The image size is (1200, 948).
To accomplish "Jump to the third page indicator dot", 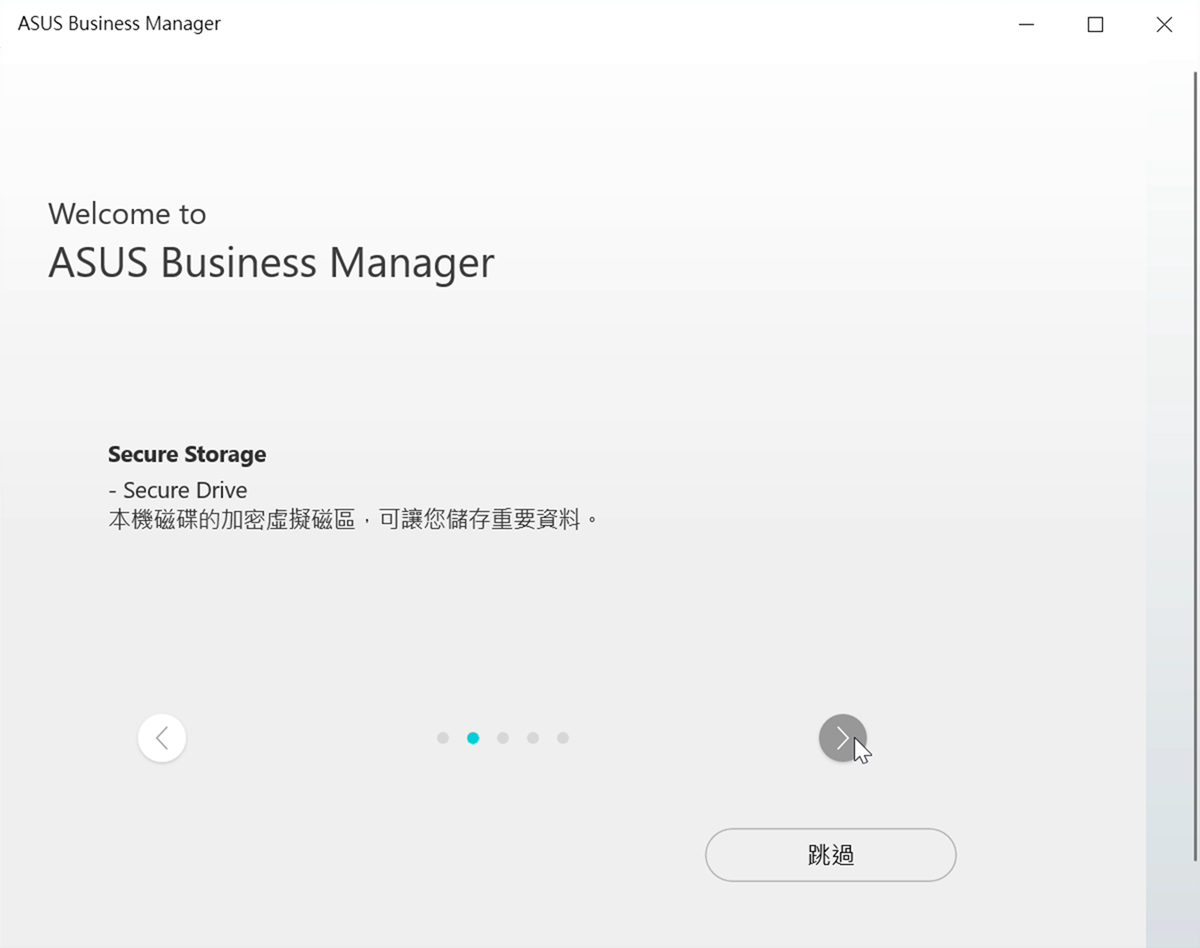I will point(503,738).
